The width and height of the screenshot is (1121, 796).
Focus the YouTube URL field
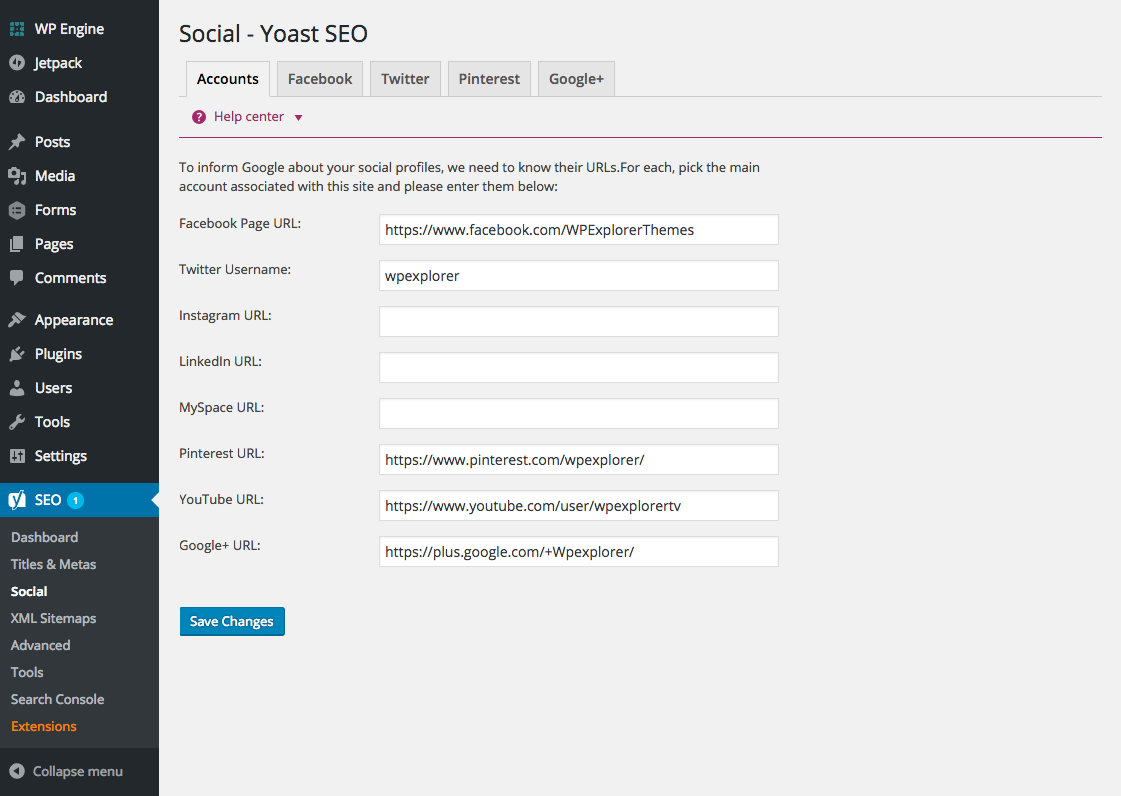pos(578,506)
